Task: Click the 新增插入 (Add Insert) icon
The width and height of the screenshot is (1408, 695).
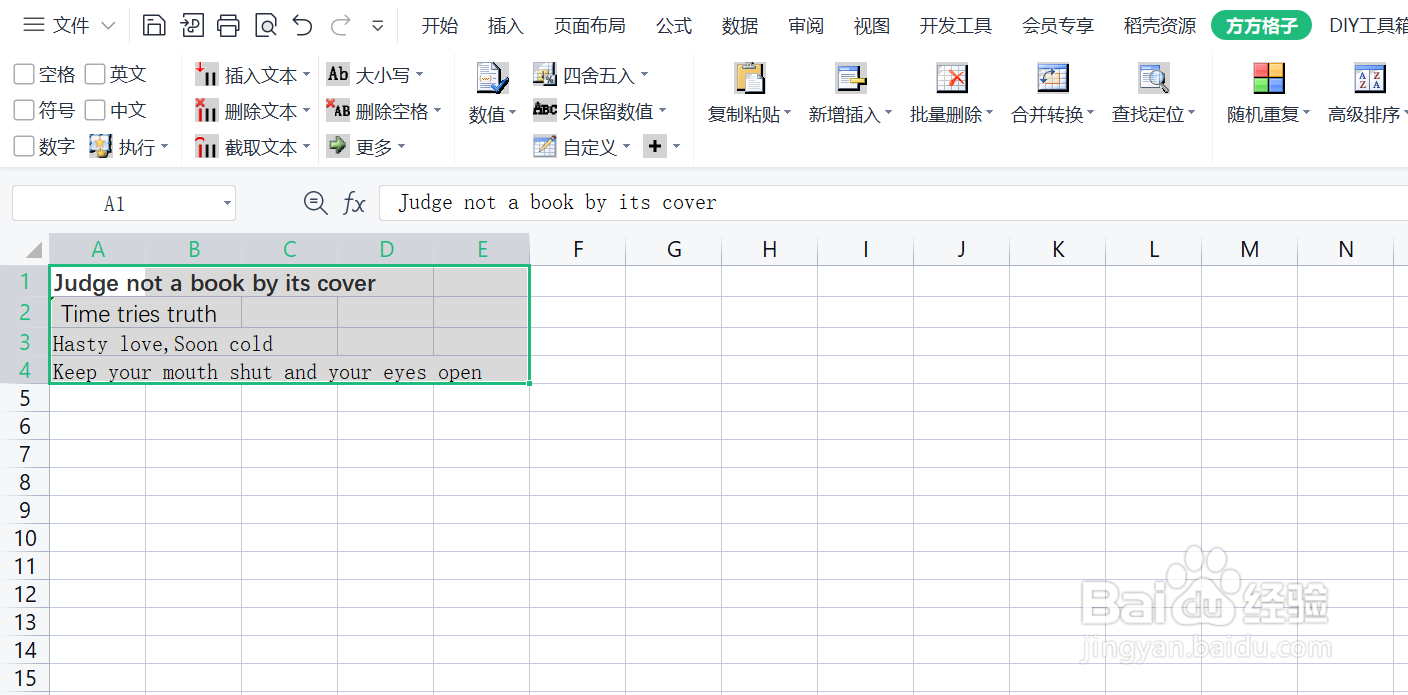Action: pos(851,78)
